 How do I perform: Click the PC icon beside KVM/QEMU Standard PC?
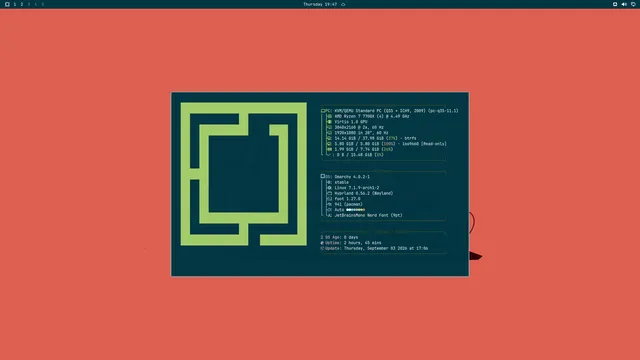pos(323,111)
